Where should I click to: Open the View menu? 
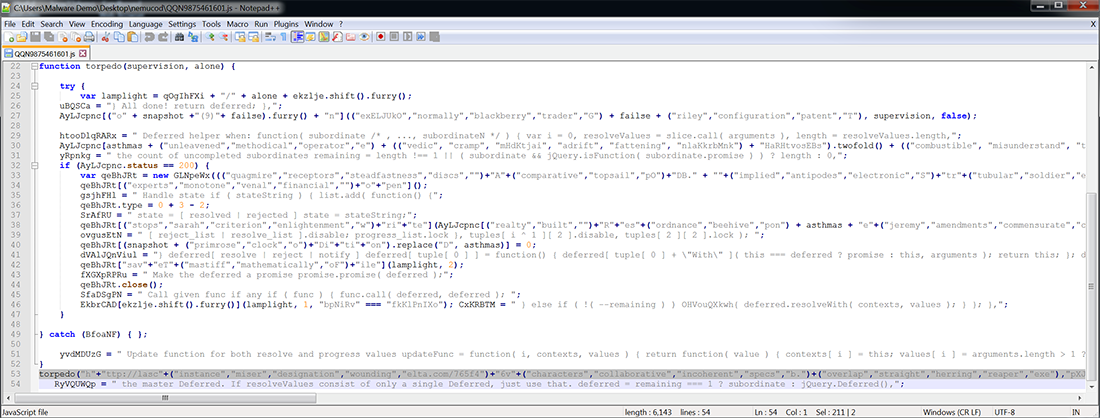tap(77, 24)
